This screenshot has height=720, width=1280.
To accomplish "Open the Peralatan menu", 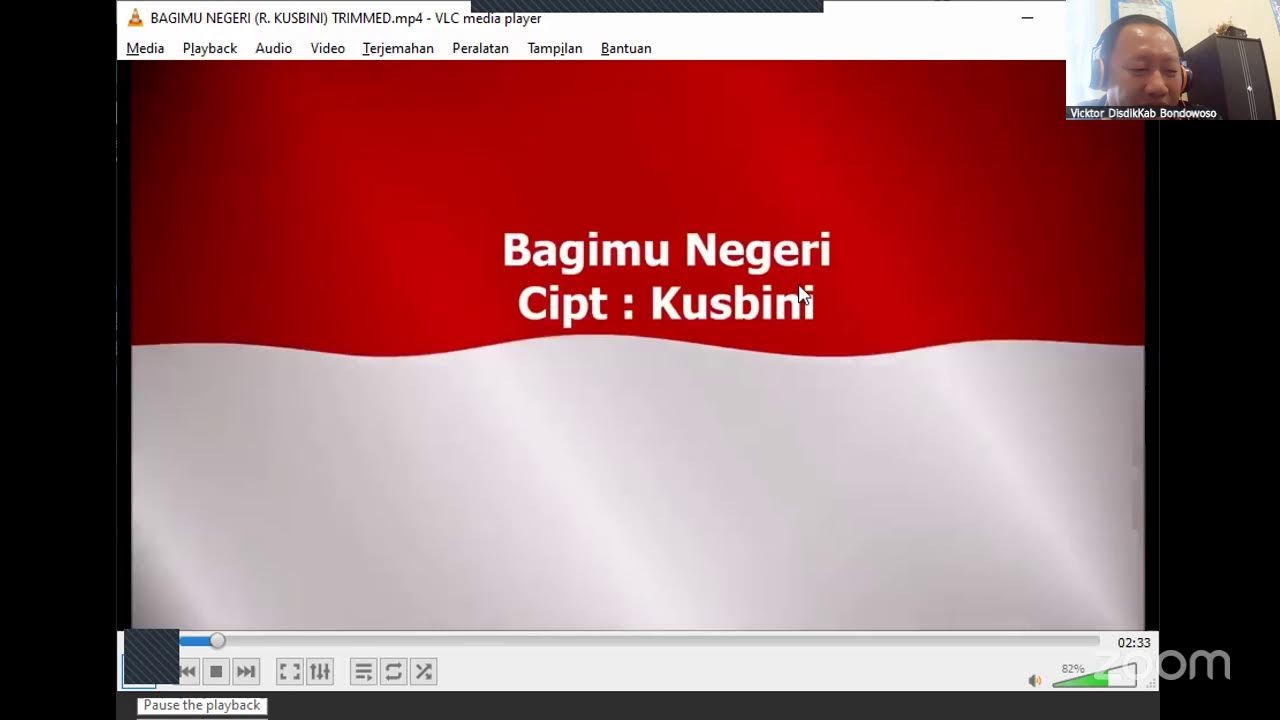I will pos(480,48).
